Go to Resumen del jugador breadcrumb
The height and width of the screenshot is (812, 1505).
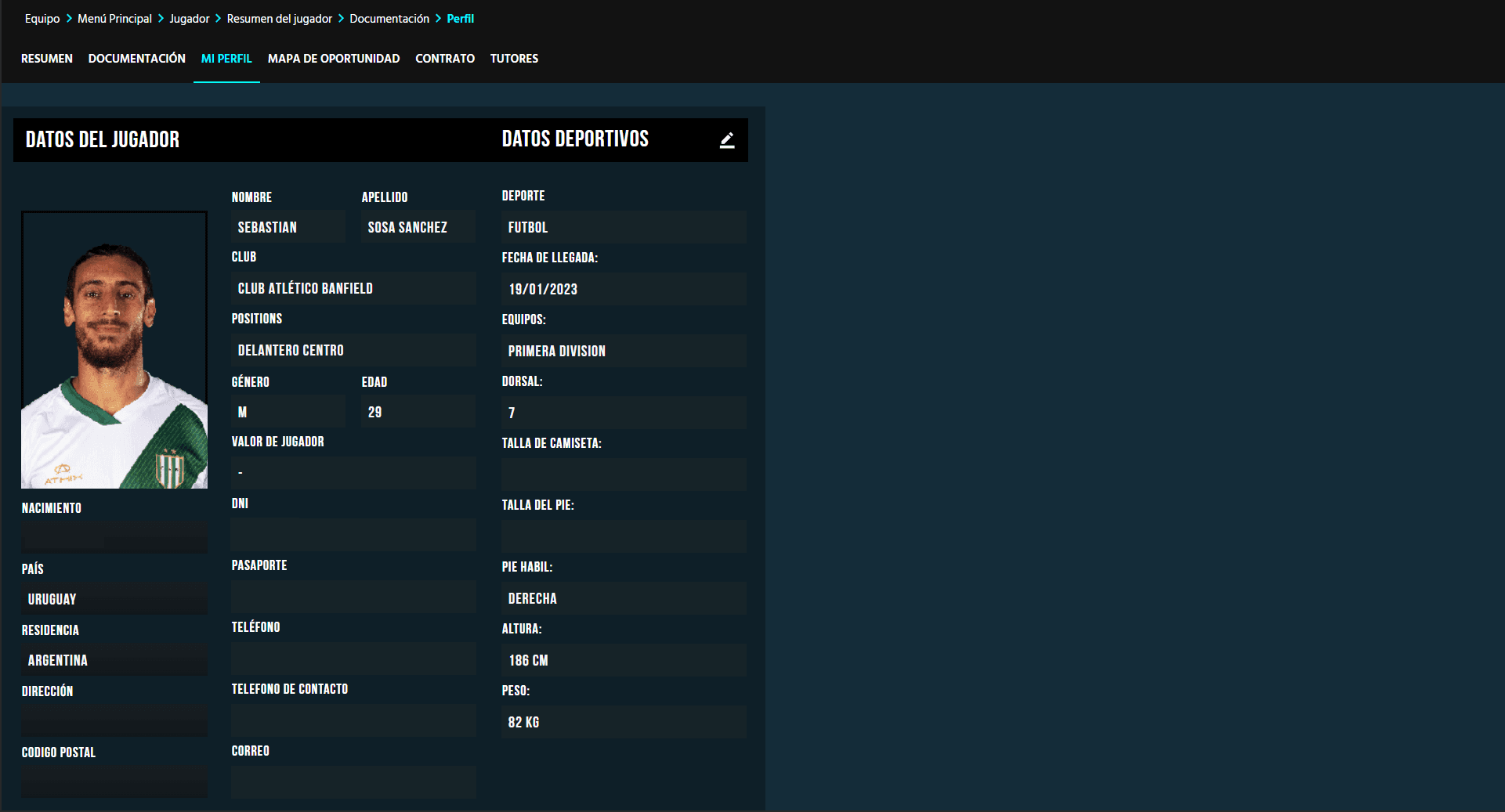pos(280,19)
